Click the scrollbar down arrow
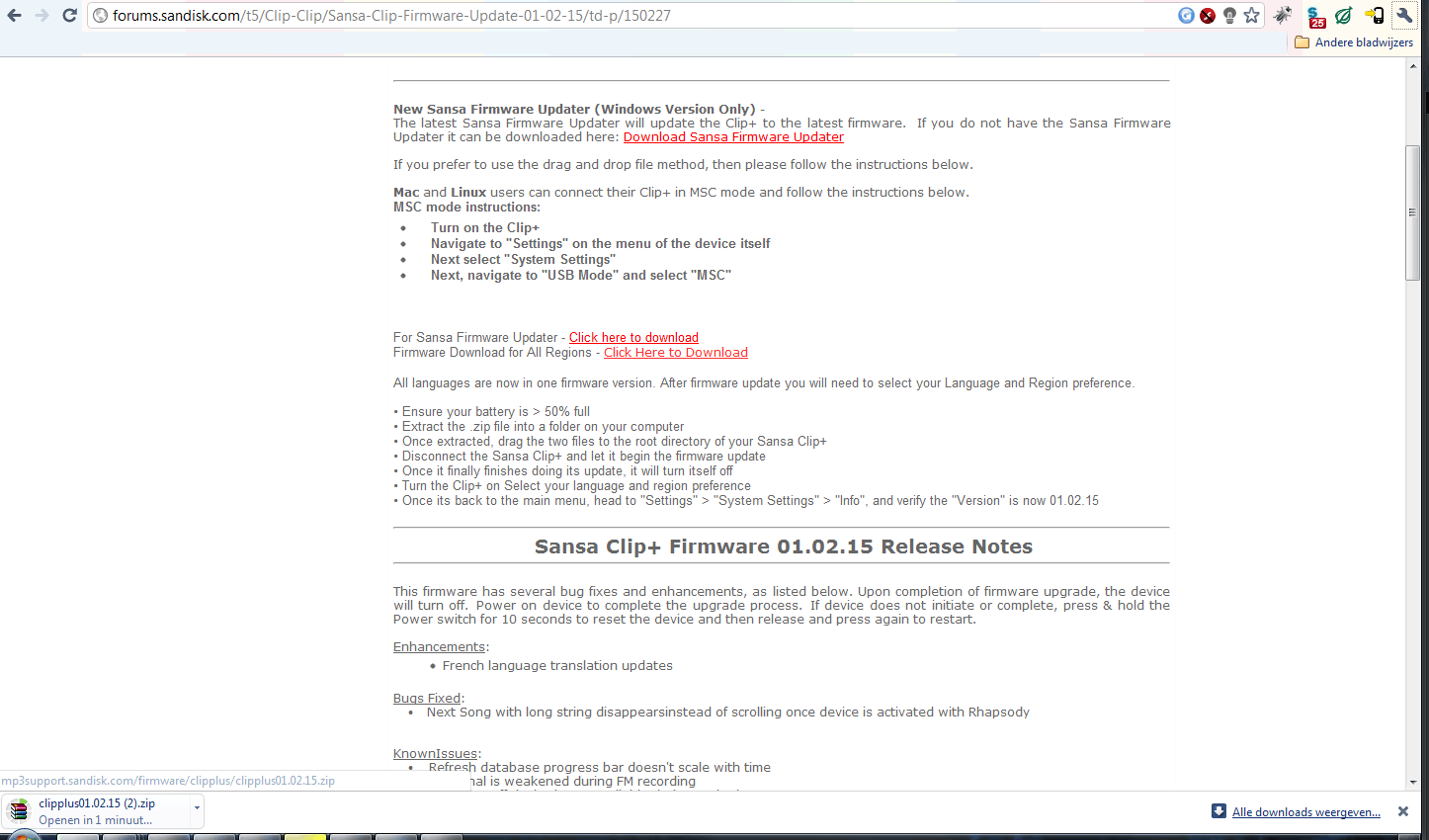The image size is (1429, 840). point(1413,782)
